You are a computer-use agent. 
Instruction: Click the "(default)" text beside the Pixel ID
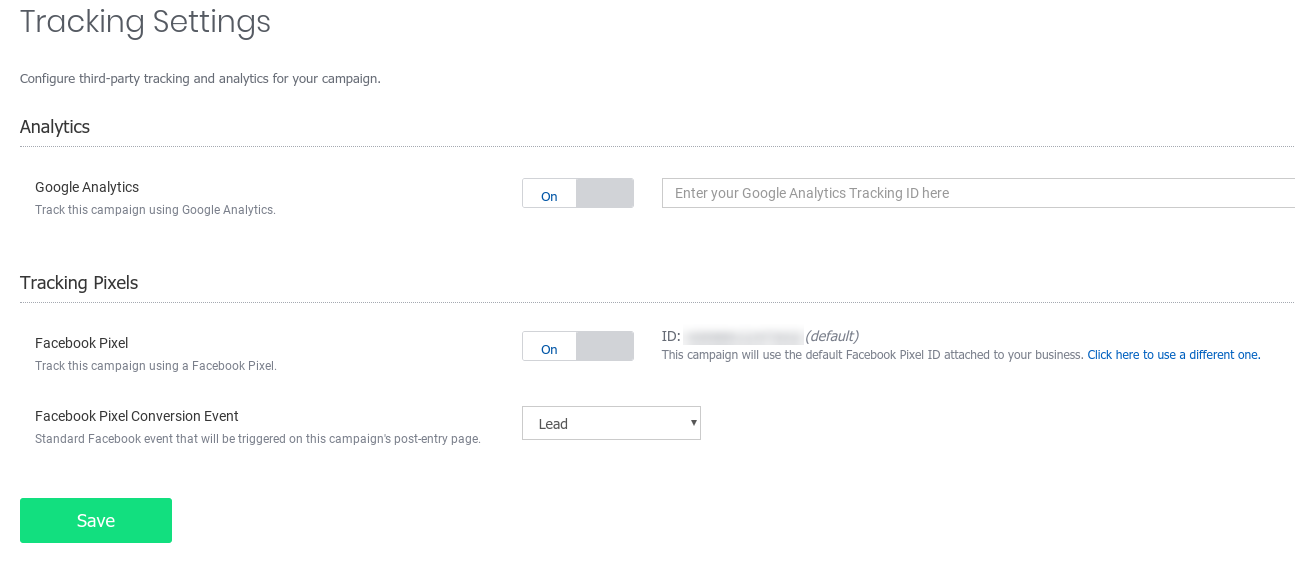pos(832,336)
